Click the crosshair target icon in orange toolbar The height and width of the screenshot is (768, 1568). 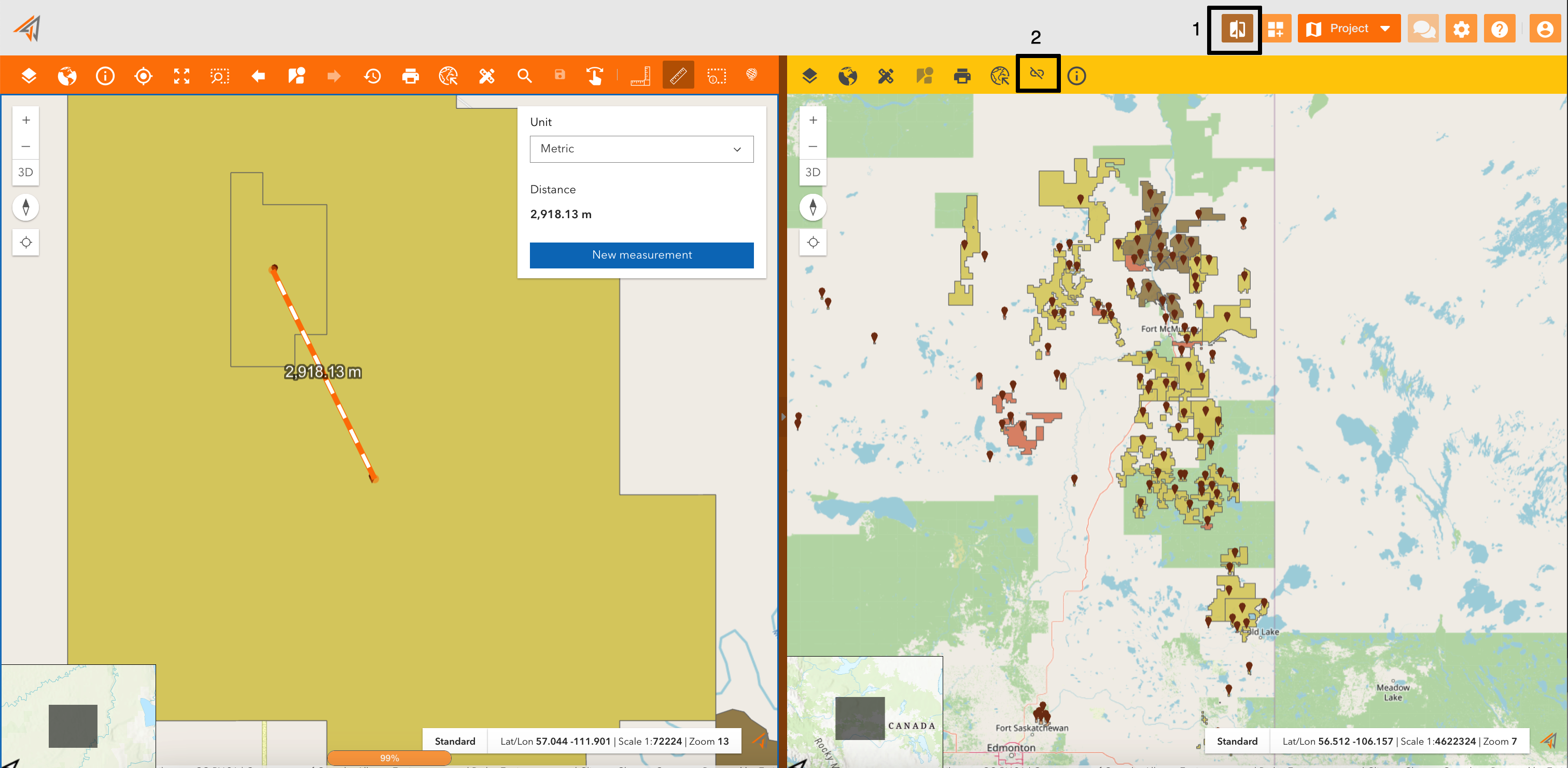tap(144, 76)
